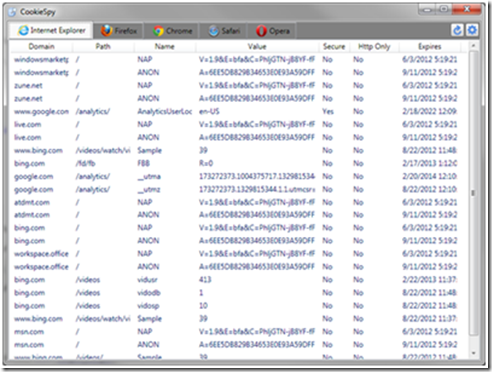Click the Http Only column header
The height and width of the screenshot is (372, 492).
tap(374, 46)
